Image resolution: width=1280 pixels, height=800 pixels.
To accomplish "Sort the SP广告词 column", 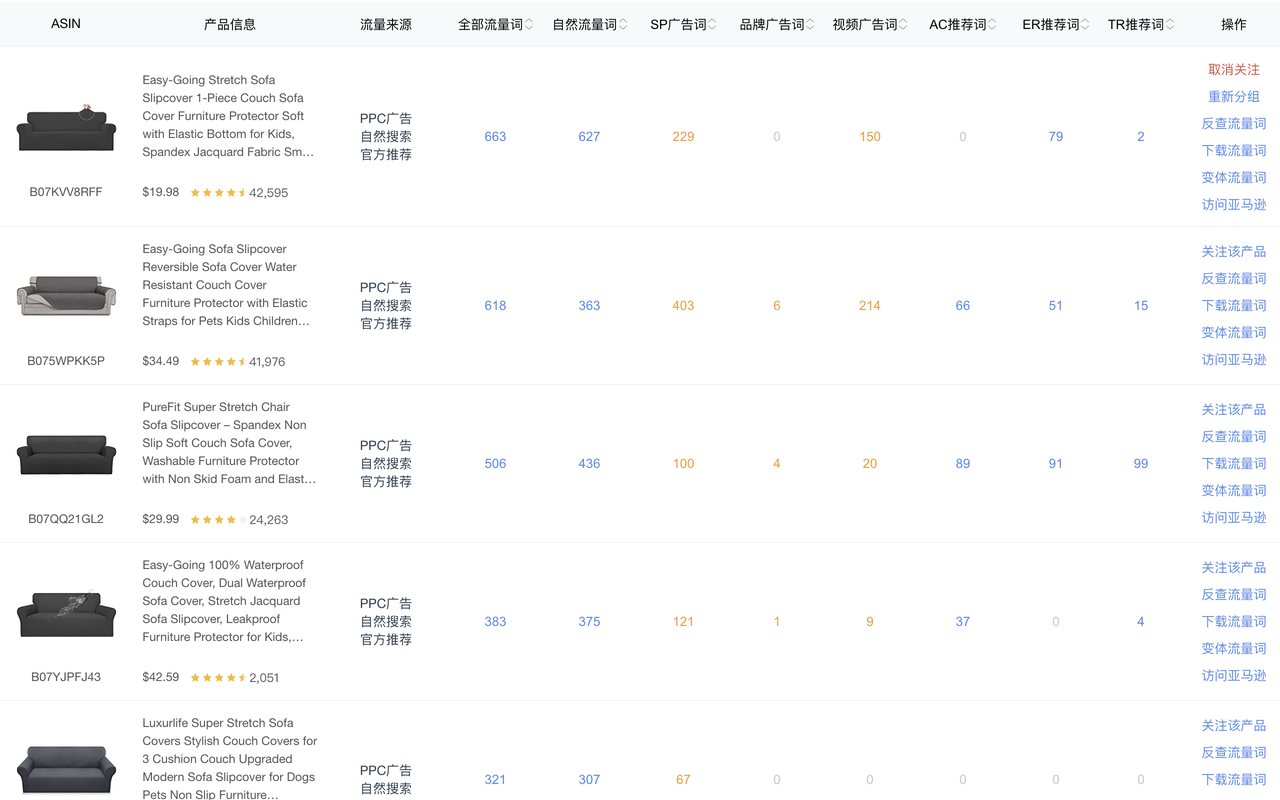I will (x=712, y=24).
